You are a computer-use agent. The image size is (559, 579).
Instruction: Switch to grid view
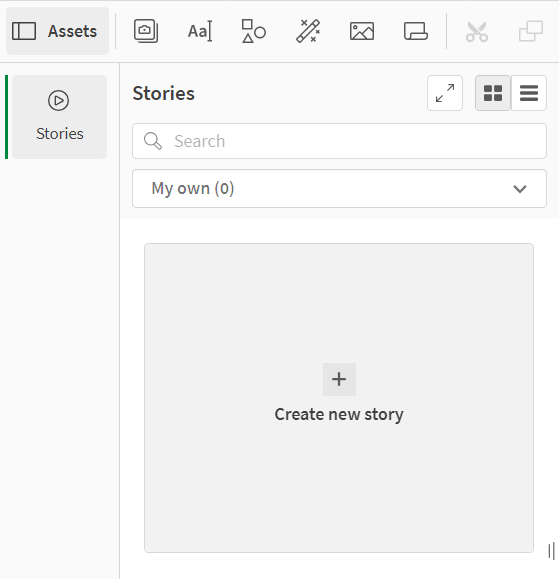[x=493, y=93]
